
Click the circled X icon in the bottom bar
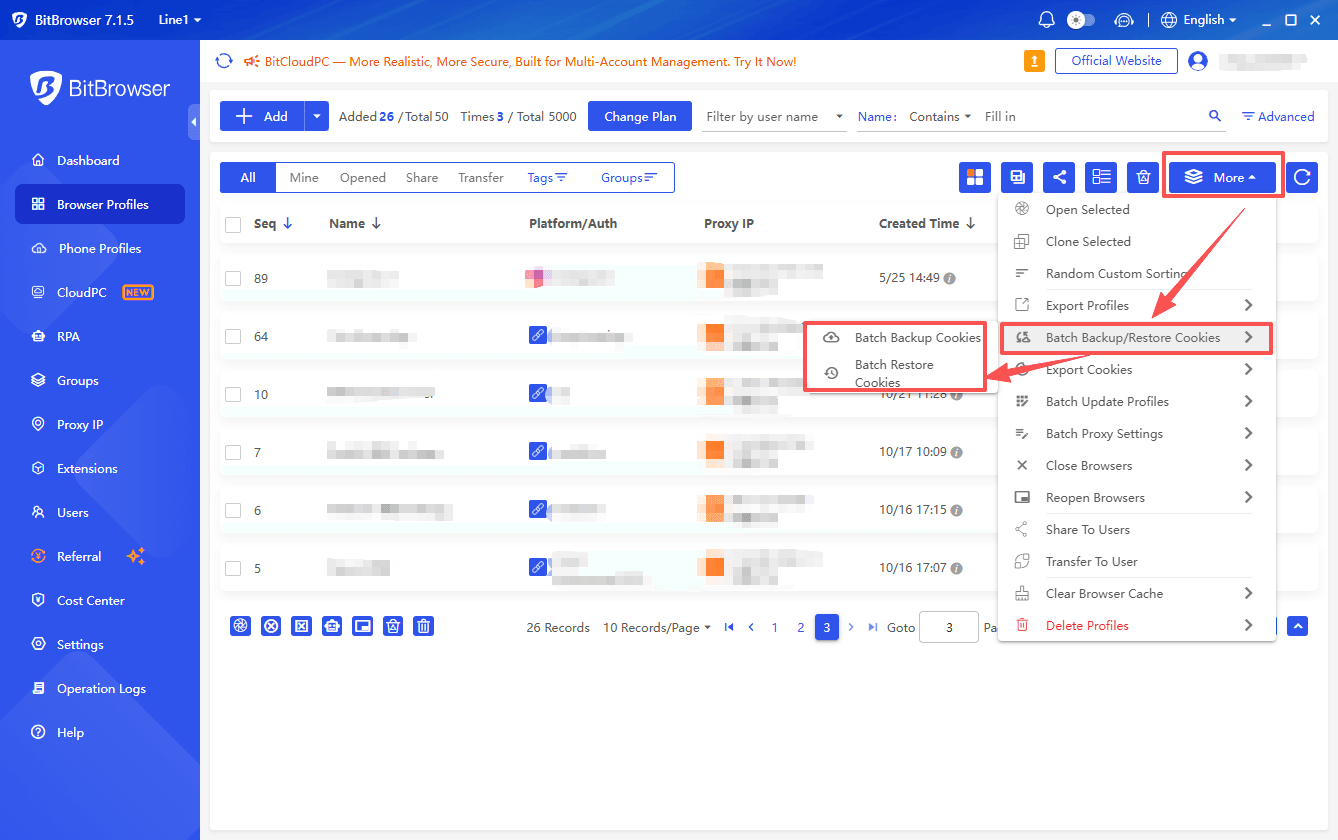[x=271, y=626]
